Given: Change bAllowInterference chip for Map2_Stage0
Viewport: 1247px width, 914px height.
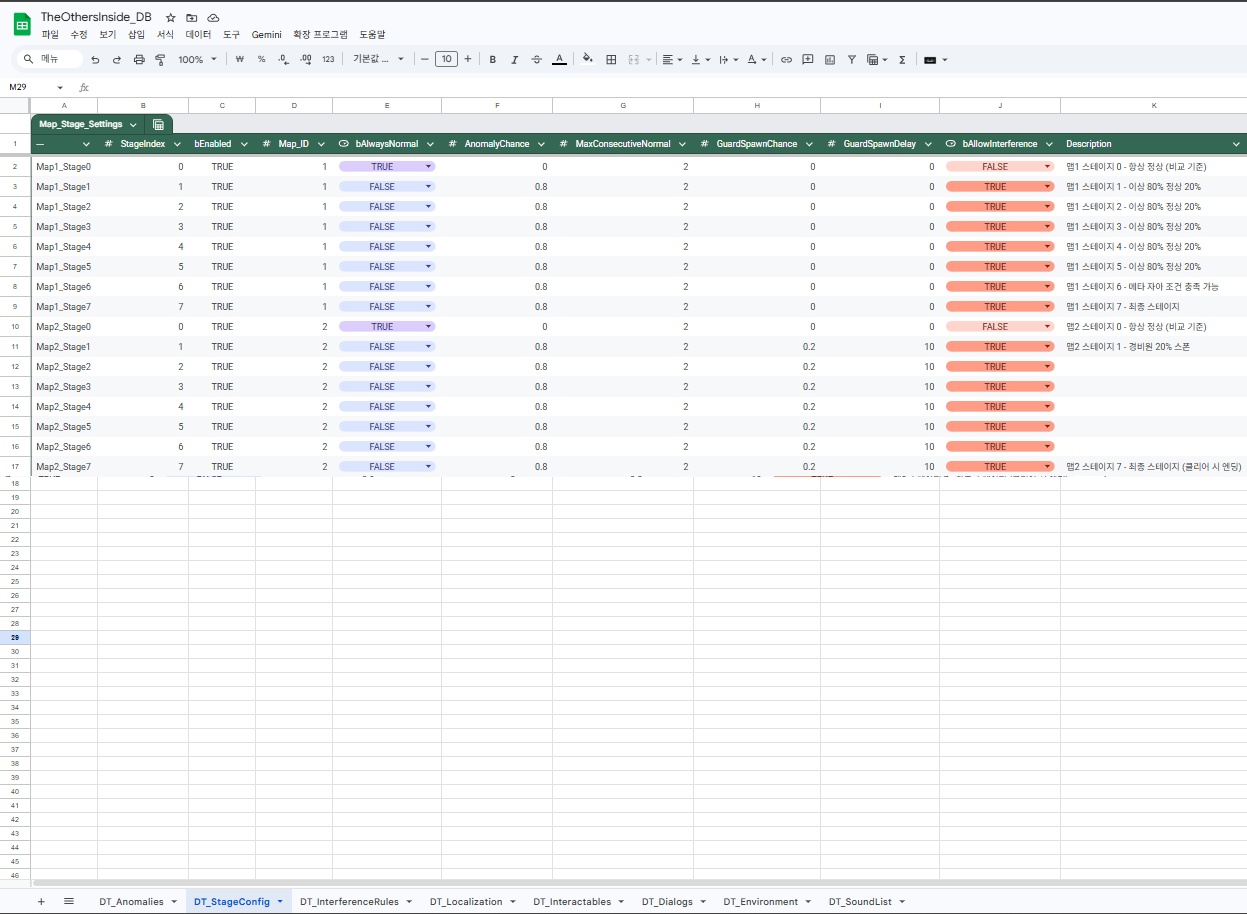Looking at the screenshot, I should [x=1000, y=327].
